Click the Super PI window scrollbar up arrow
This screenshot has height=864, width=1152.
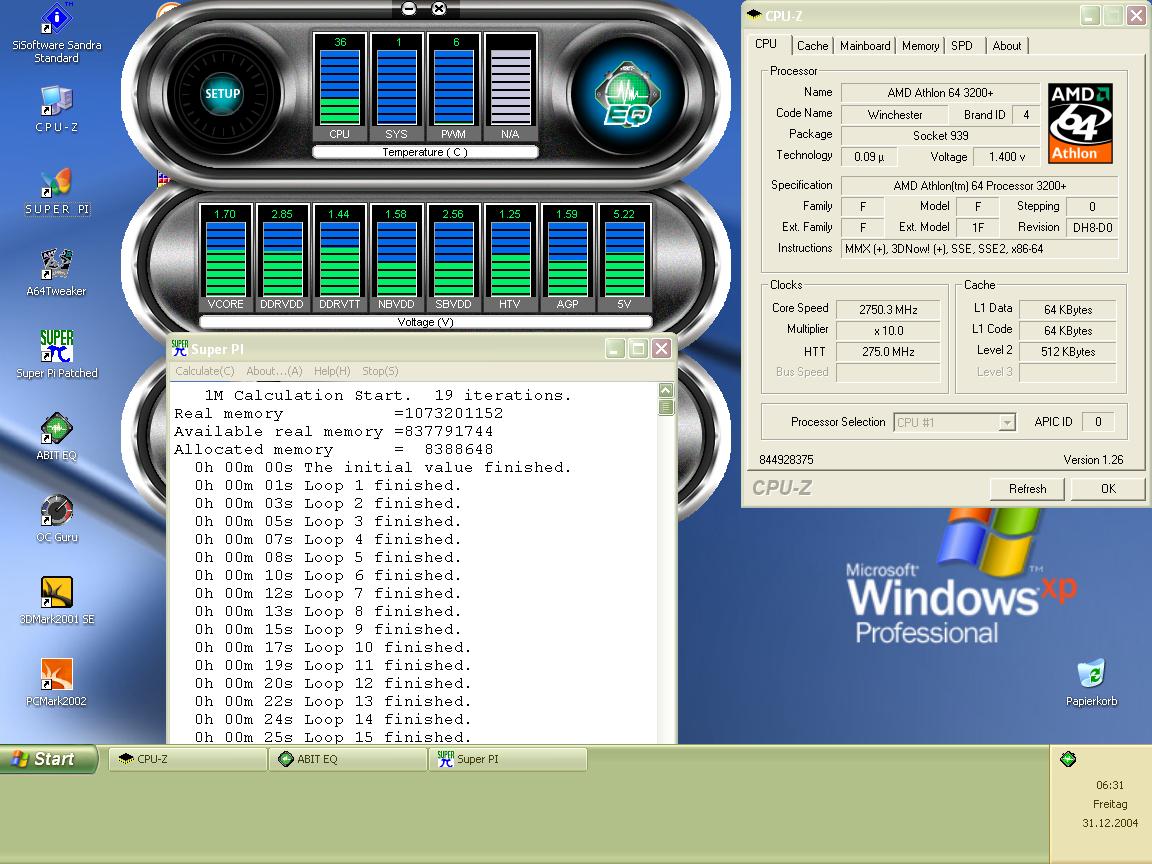pos(666,390)
